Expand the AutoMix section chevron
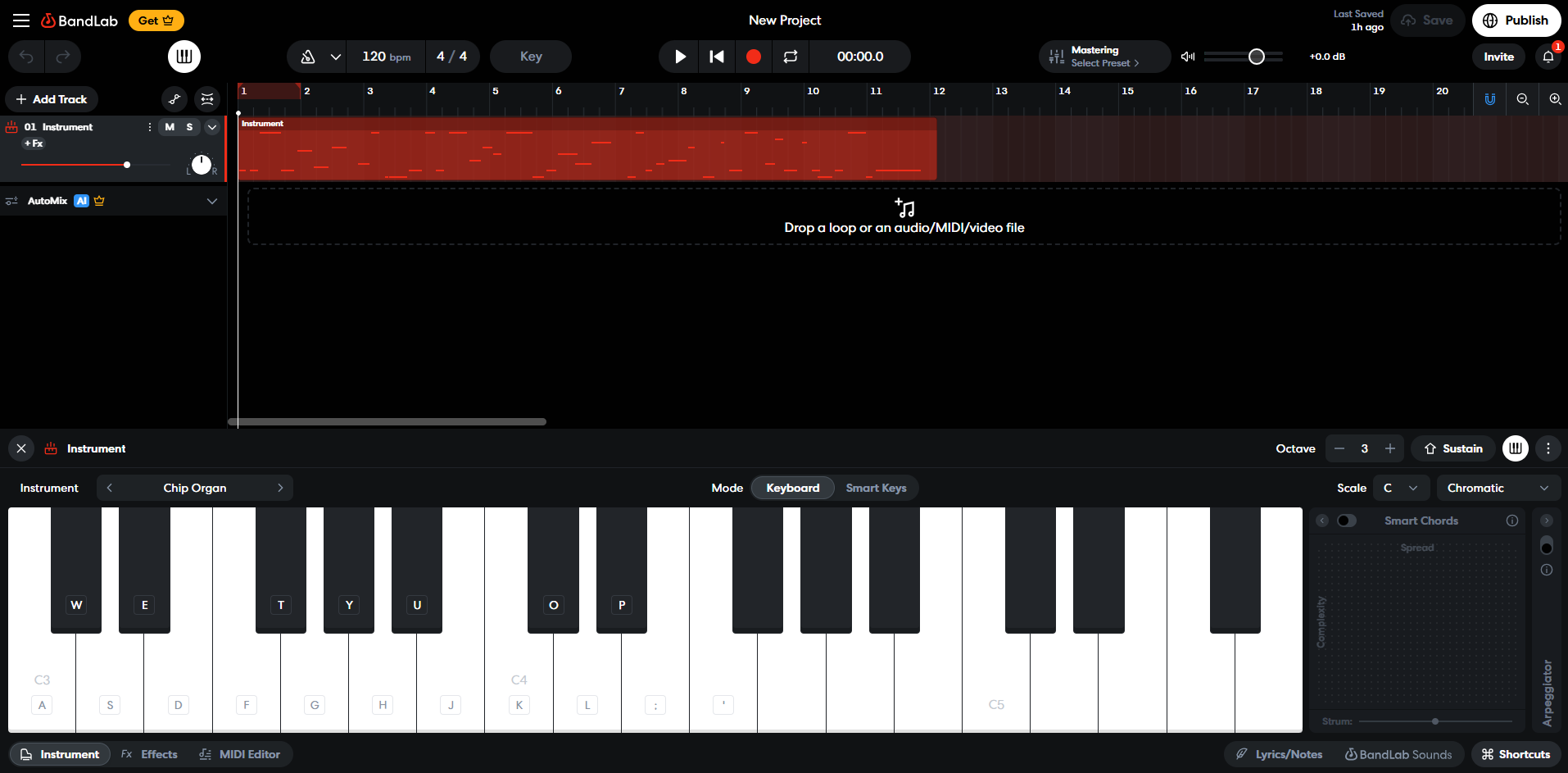Viewport: 1568px width, 773px height. tap(212, 201)
